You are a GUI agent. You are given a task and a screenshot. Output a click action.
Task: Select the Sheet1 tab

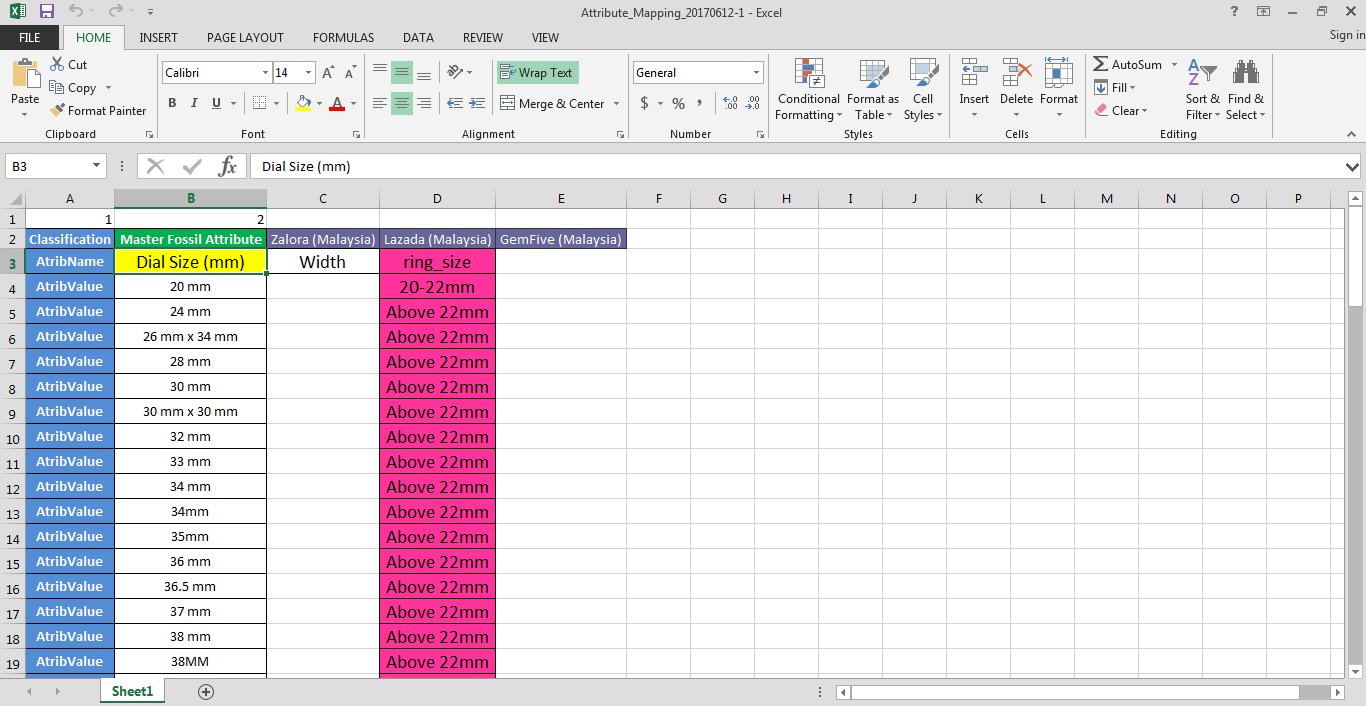point(132,691)
